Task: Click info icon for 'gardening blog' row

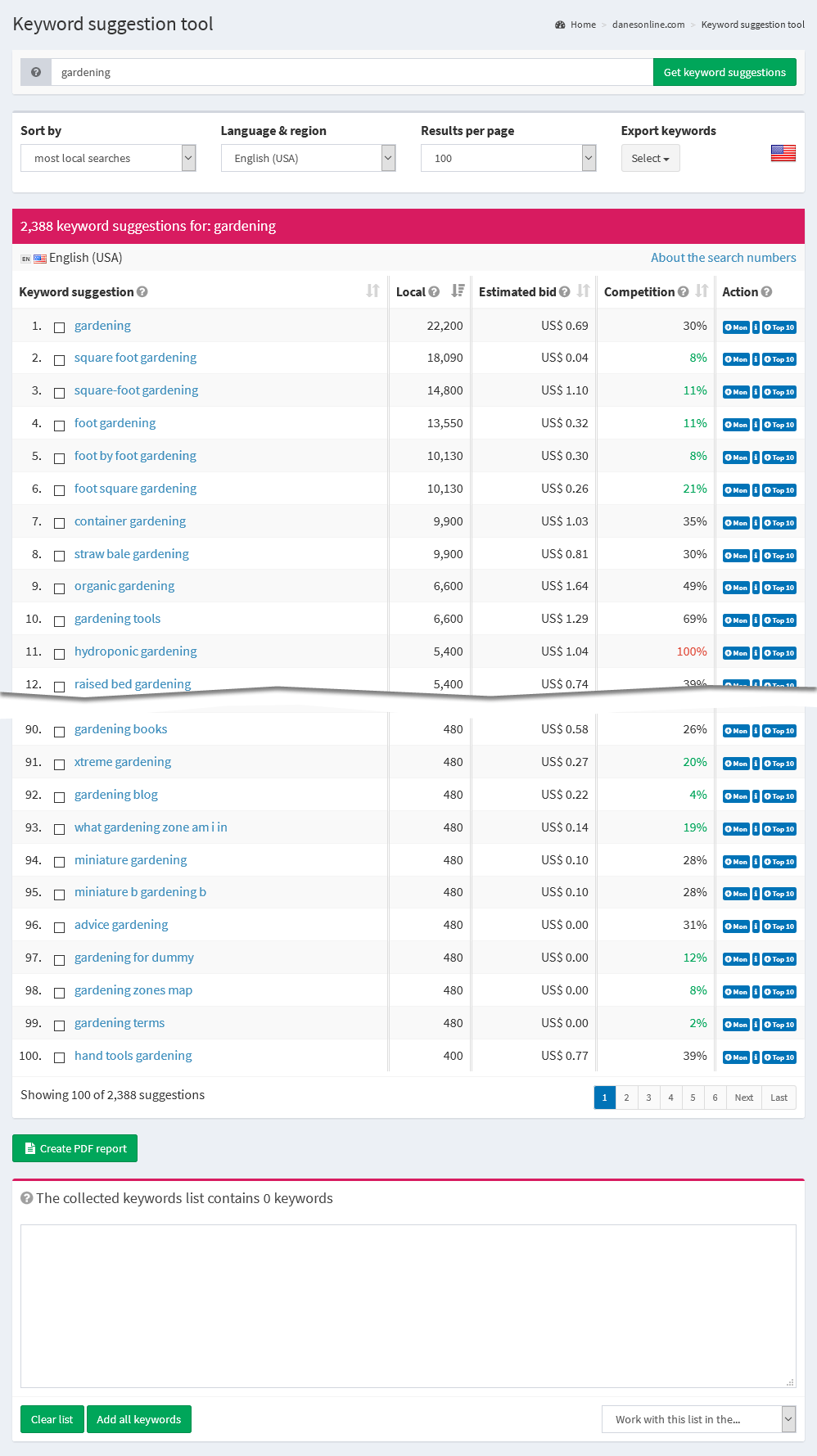Action: tap(756, 796)
